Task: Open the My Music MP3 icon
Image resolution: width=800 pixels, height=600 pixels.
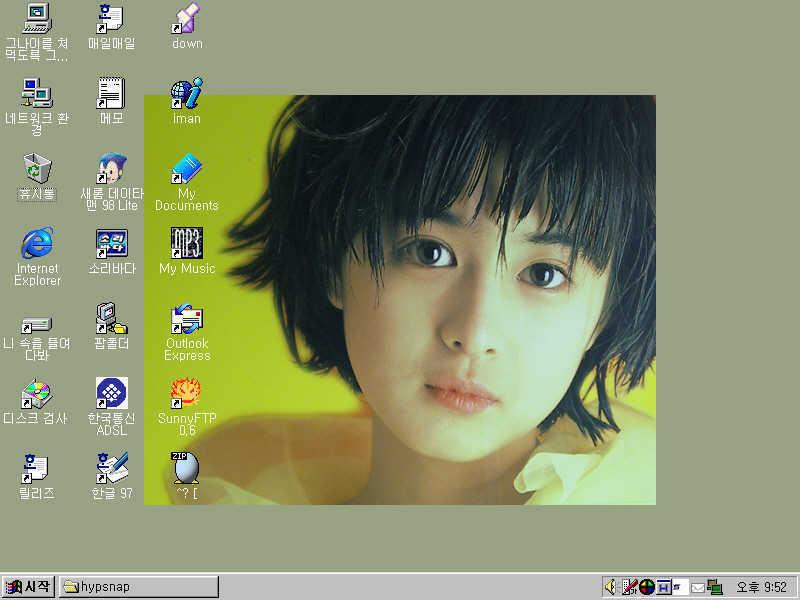Action: (x=187, y=243)
